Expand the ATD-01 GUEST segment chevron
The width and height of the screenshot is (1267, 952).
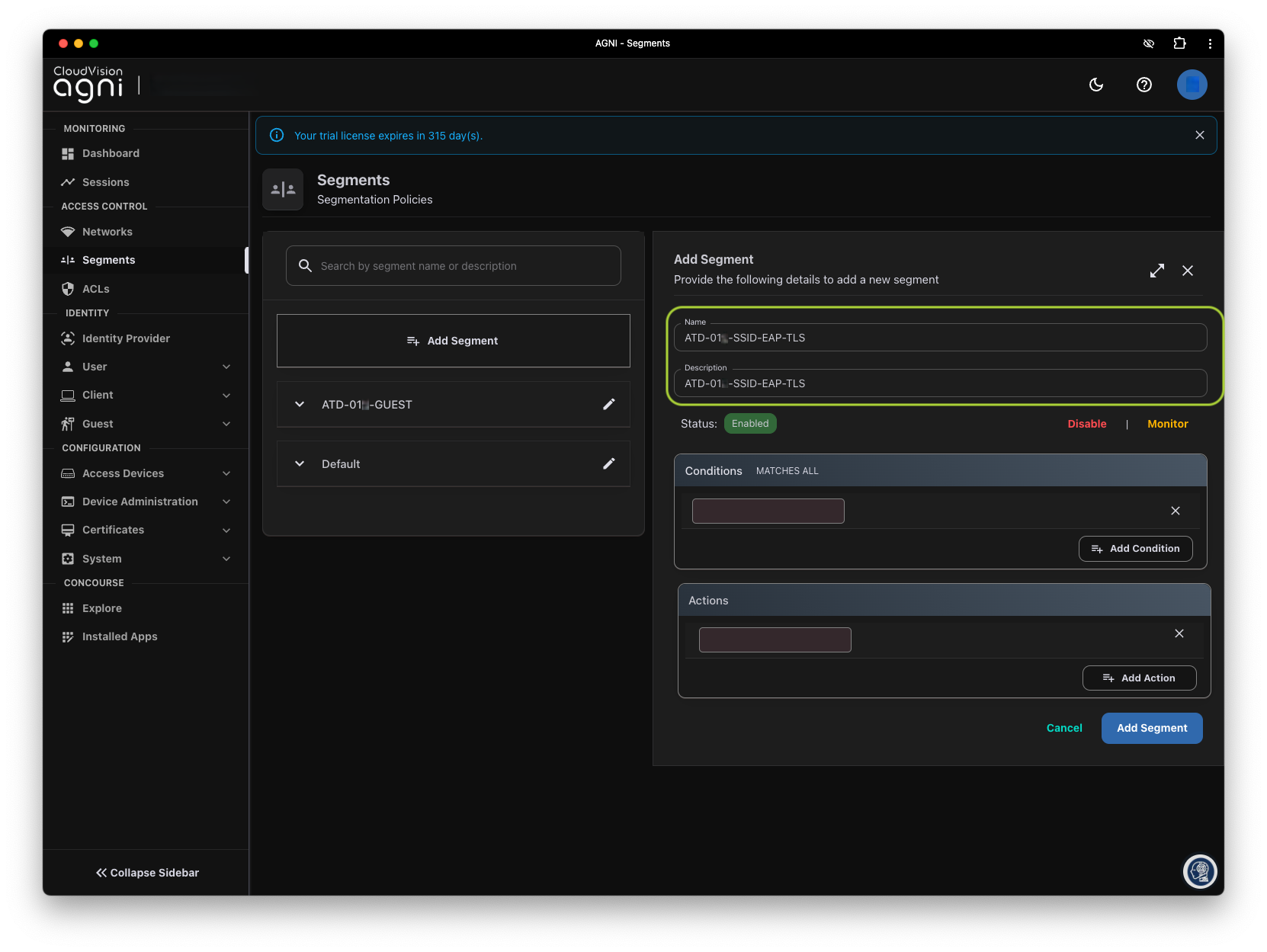(x=300, y=405)
